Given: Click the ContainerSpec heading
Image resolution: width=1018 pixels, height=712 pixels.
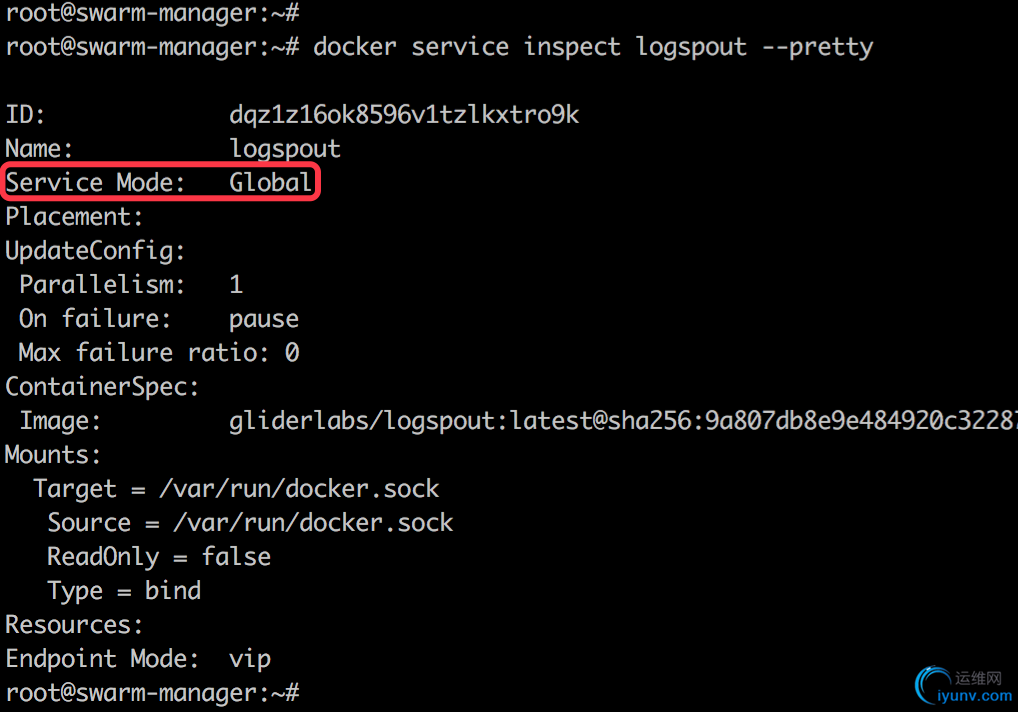Looking at the screenshot, I should click(x=102, y=387).
